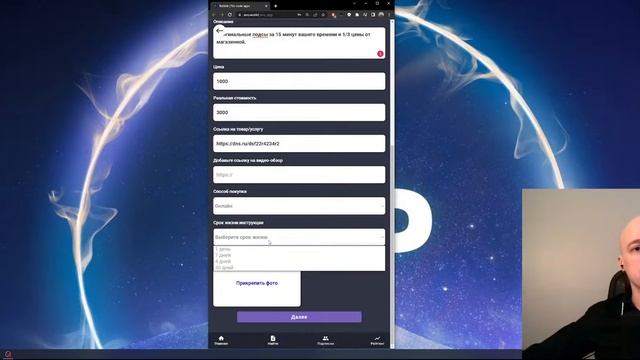
Task: Choose the third days option in list
Action: 223,261
